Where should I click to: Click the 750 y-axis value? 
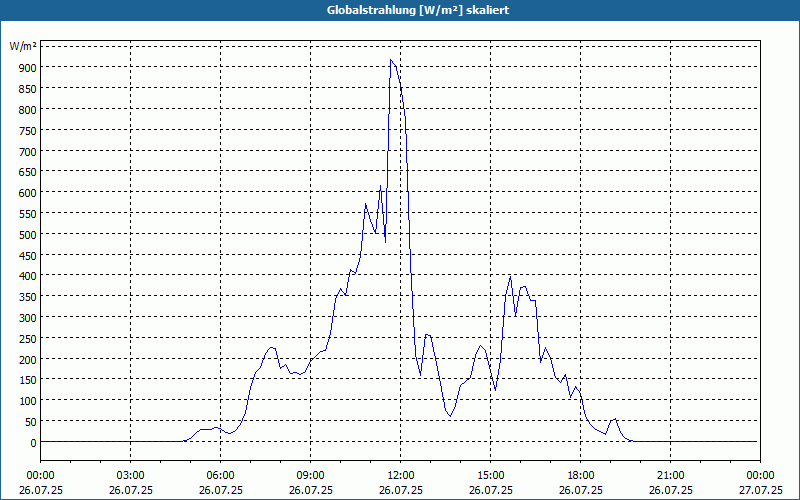click(29, 131)
